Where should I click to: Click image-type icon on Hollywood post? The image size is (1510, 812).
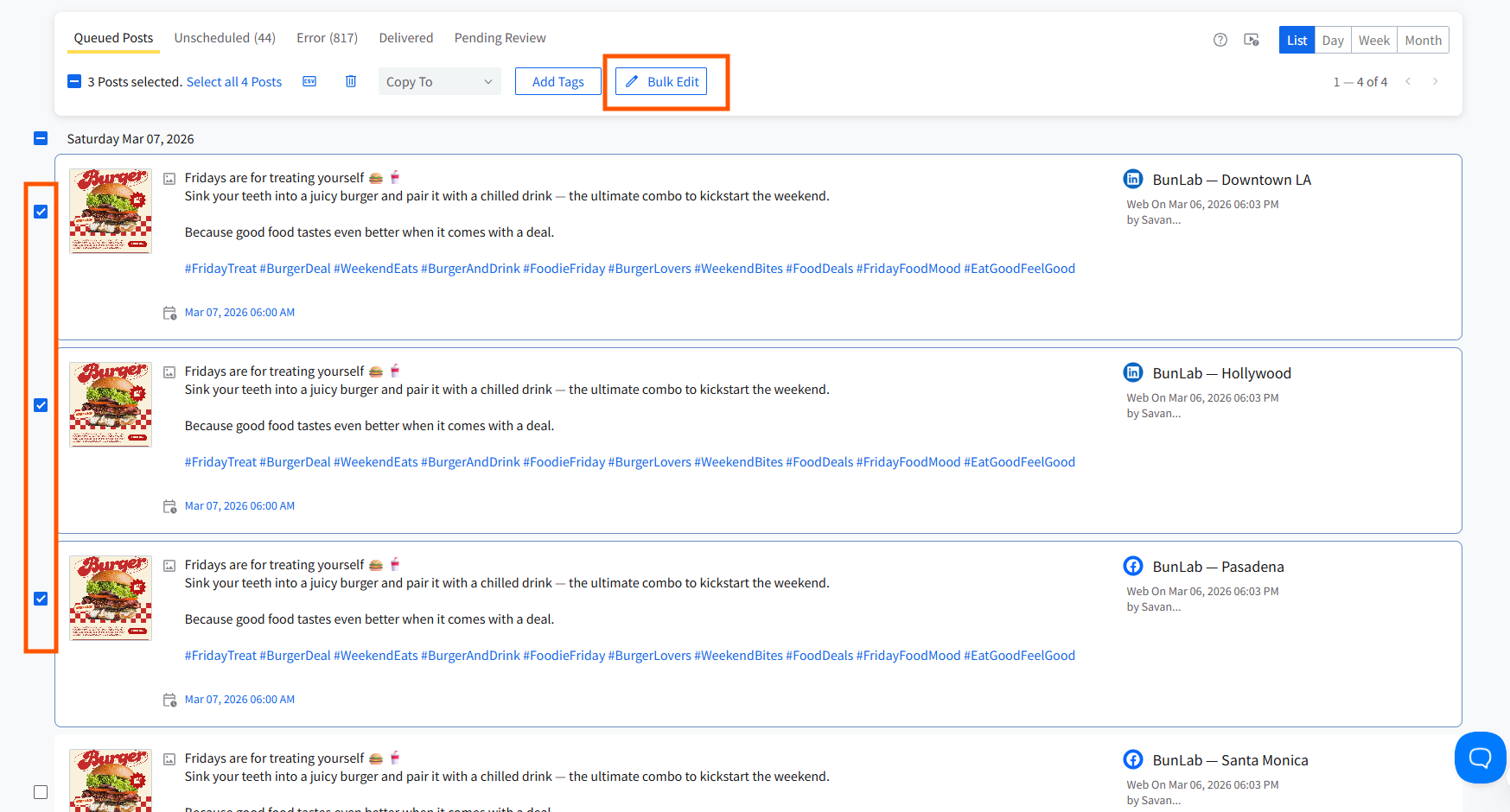(169, 372)
